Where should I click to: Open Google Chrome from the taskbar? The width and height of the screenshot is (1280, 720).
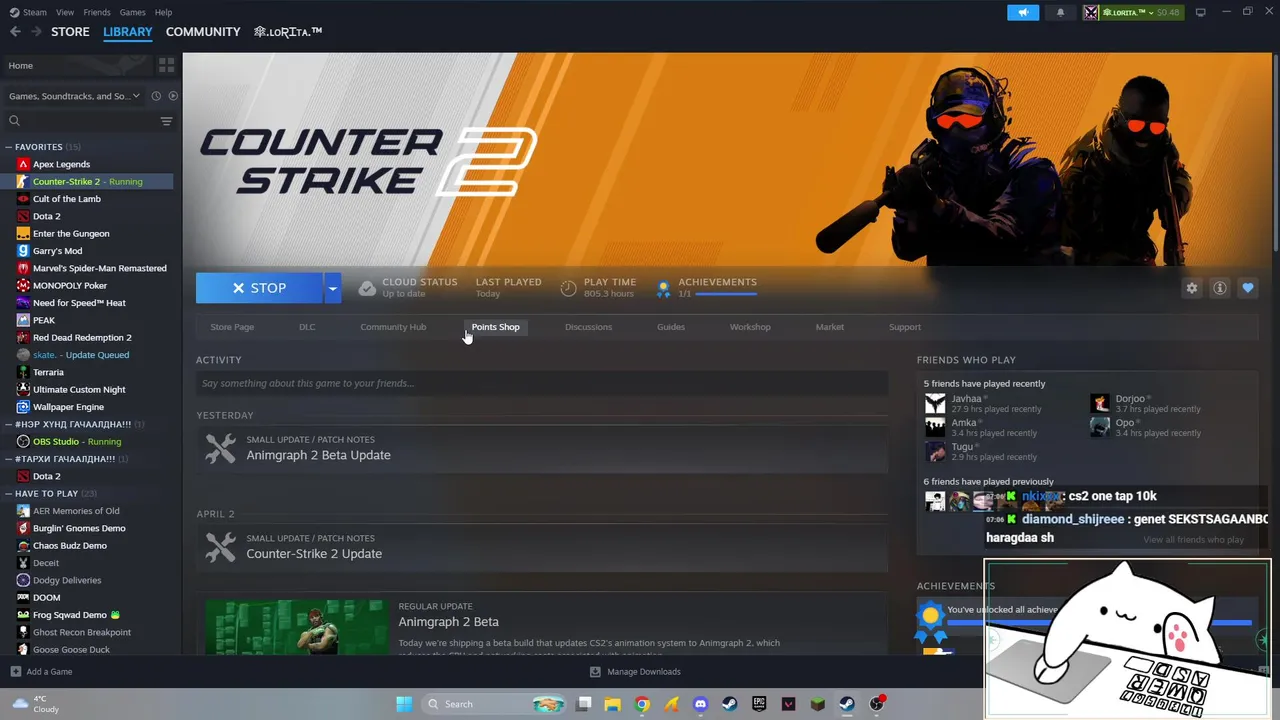pos(642,704)
